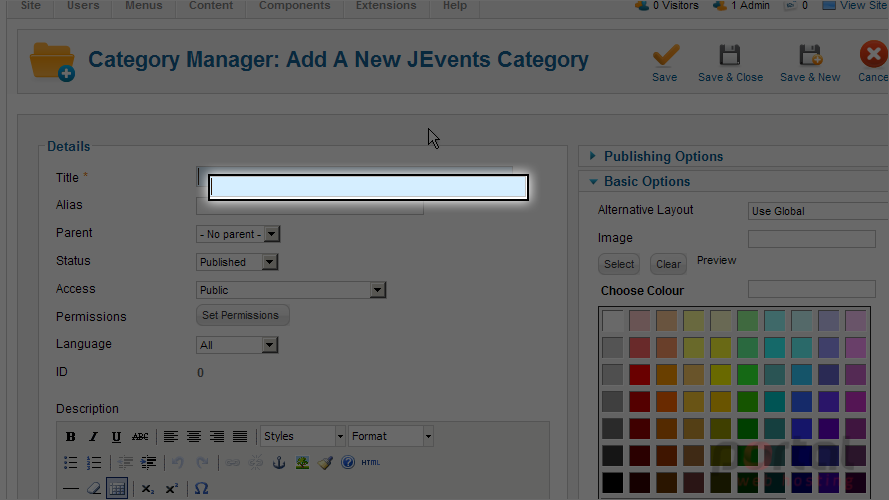This screenshot has height=500, width=889.
Task: Open the editor Styles dropdown
Action: pyautogui.click(x=303, y=436)
